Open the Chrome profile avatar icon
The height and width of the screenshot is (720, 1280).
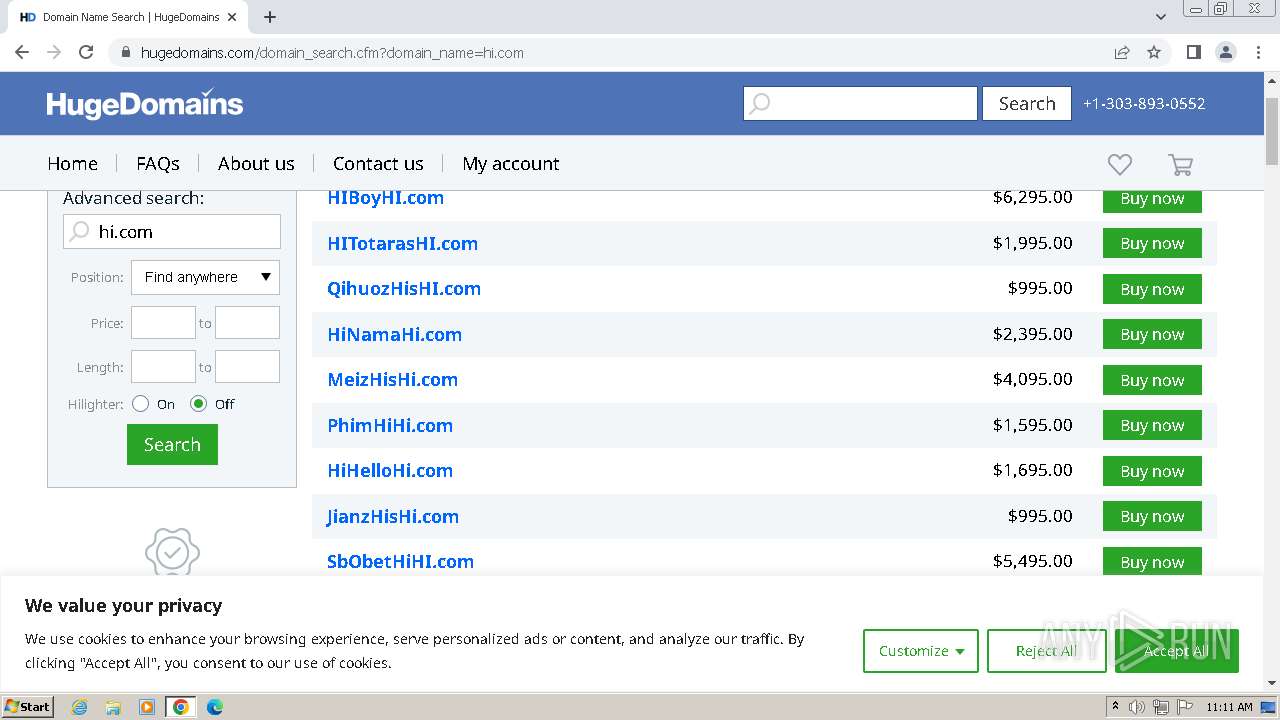tap(1225, 52)
